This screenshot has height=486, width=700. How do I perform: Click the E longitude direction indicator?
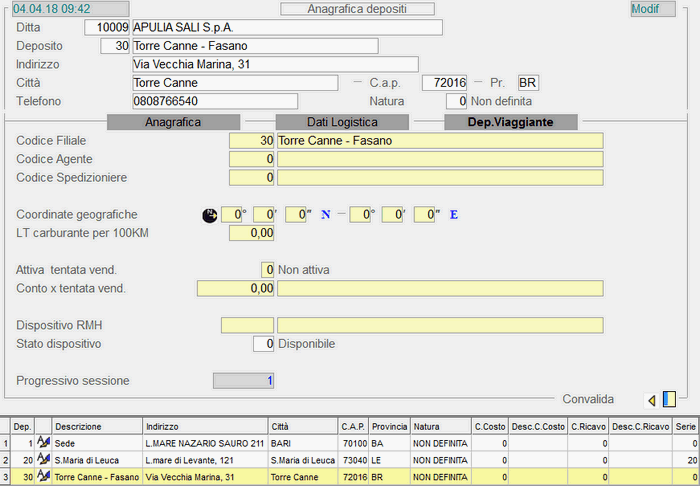453,215
